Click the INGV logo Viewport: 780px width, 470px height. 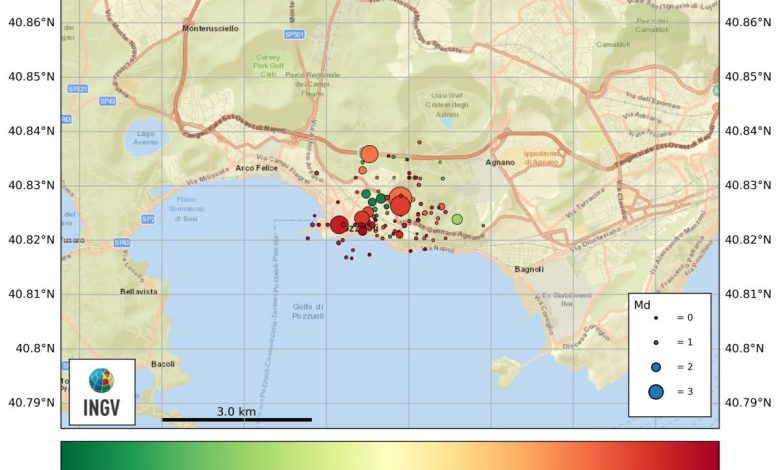102,392
